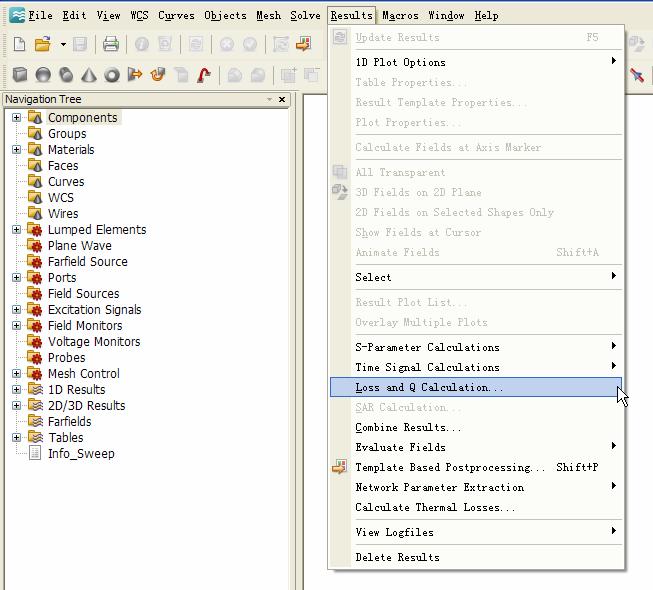Expand the Mesh Control tree node
Image resolution: width=653 pixels, height=590 pixels.
tap(16, 373)
